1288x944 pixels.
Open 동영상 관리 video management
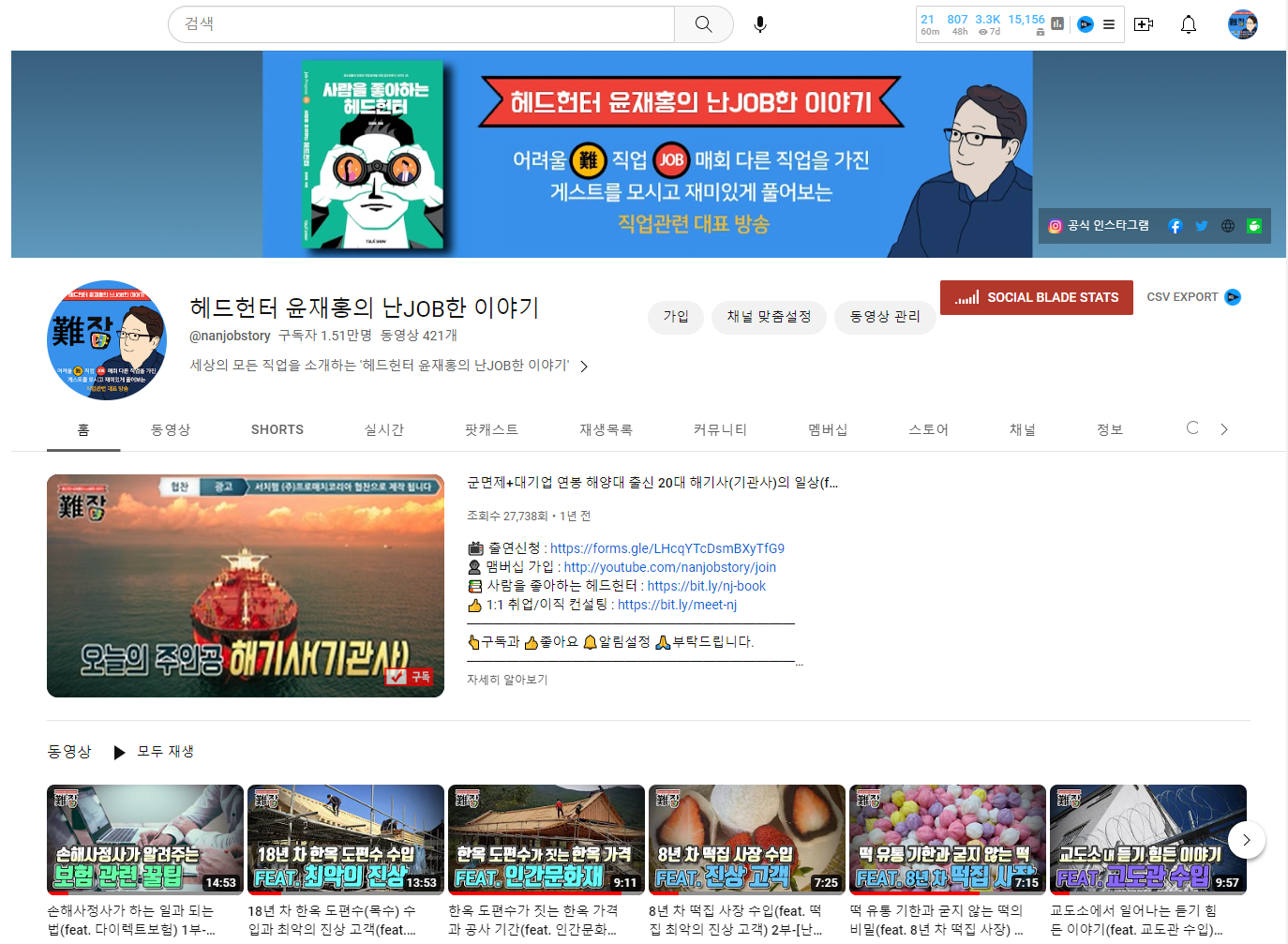tap(885, 317)
